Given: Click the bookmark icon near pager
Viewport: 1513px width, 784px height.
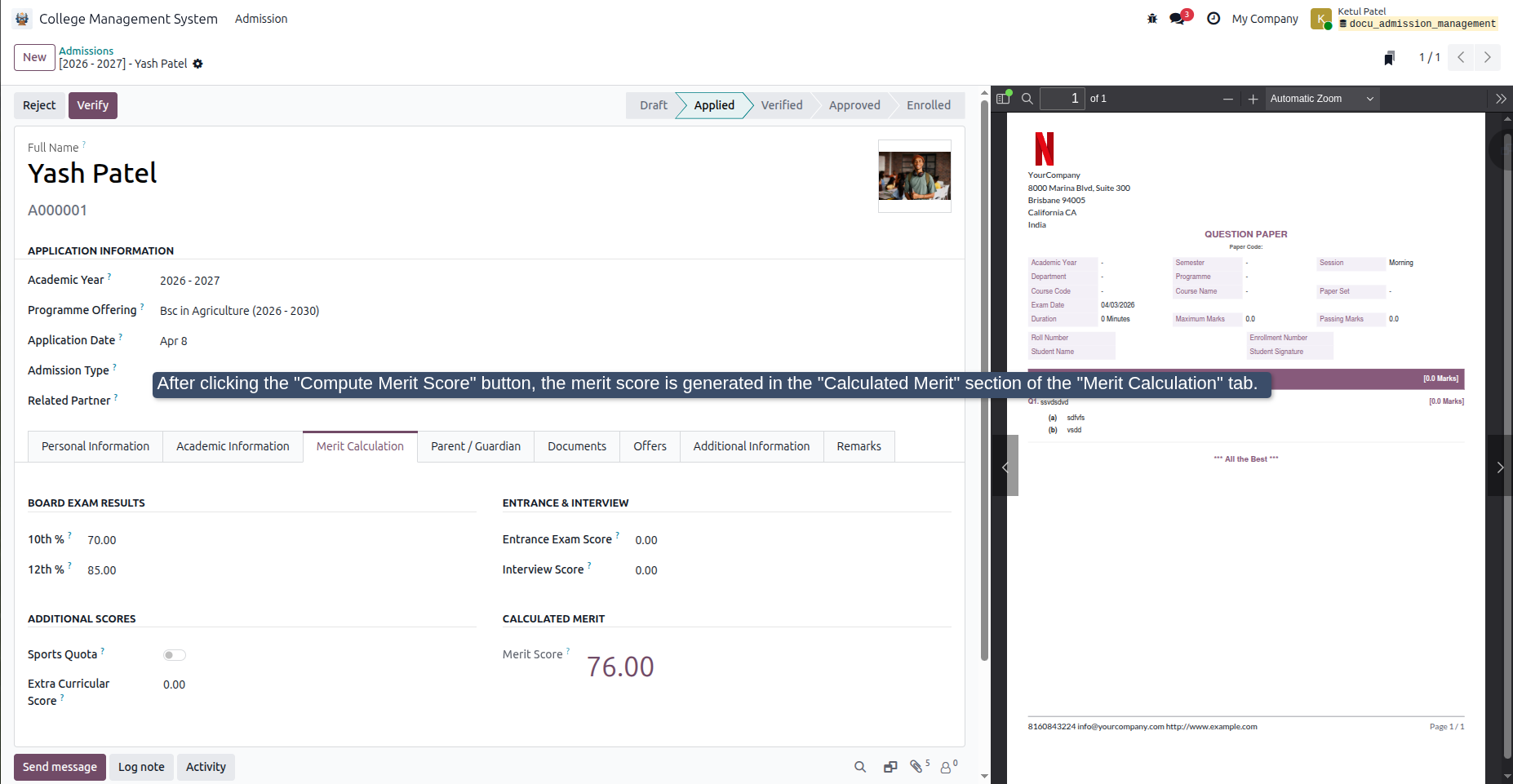Looking at the screenshot, I should coord(1389,58).
